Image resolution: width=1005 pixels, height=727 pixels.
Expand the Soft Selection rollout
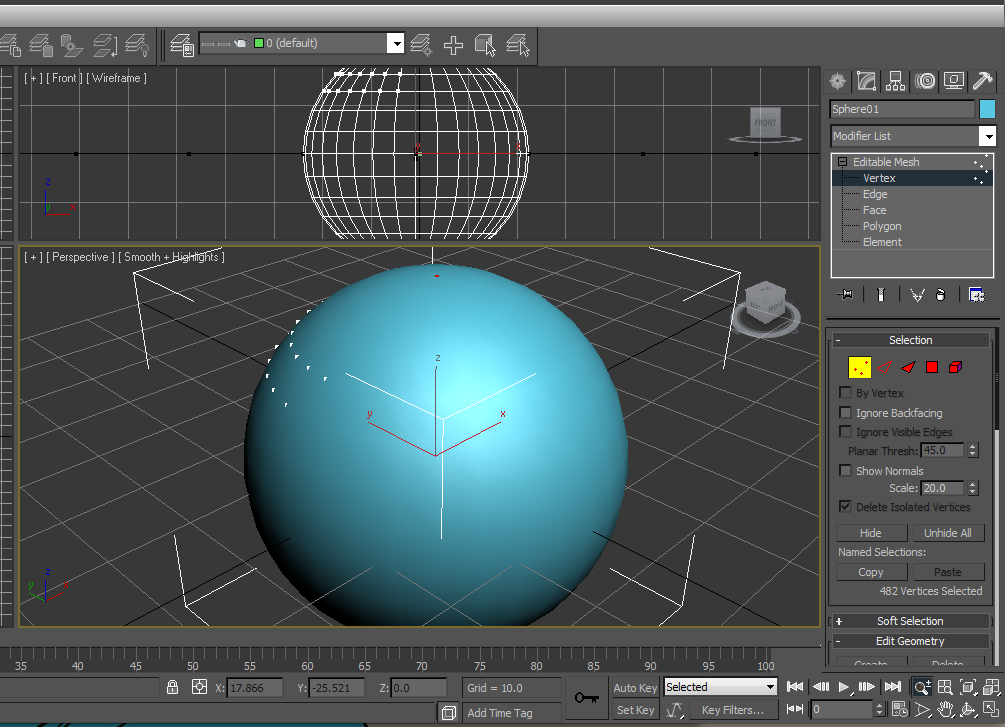point(909,621)
